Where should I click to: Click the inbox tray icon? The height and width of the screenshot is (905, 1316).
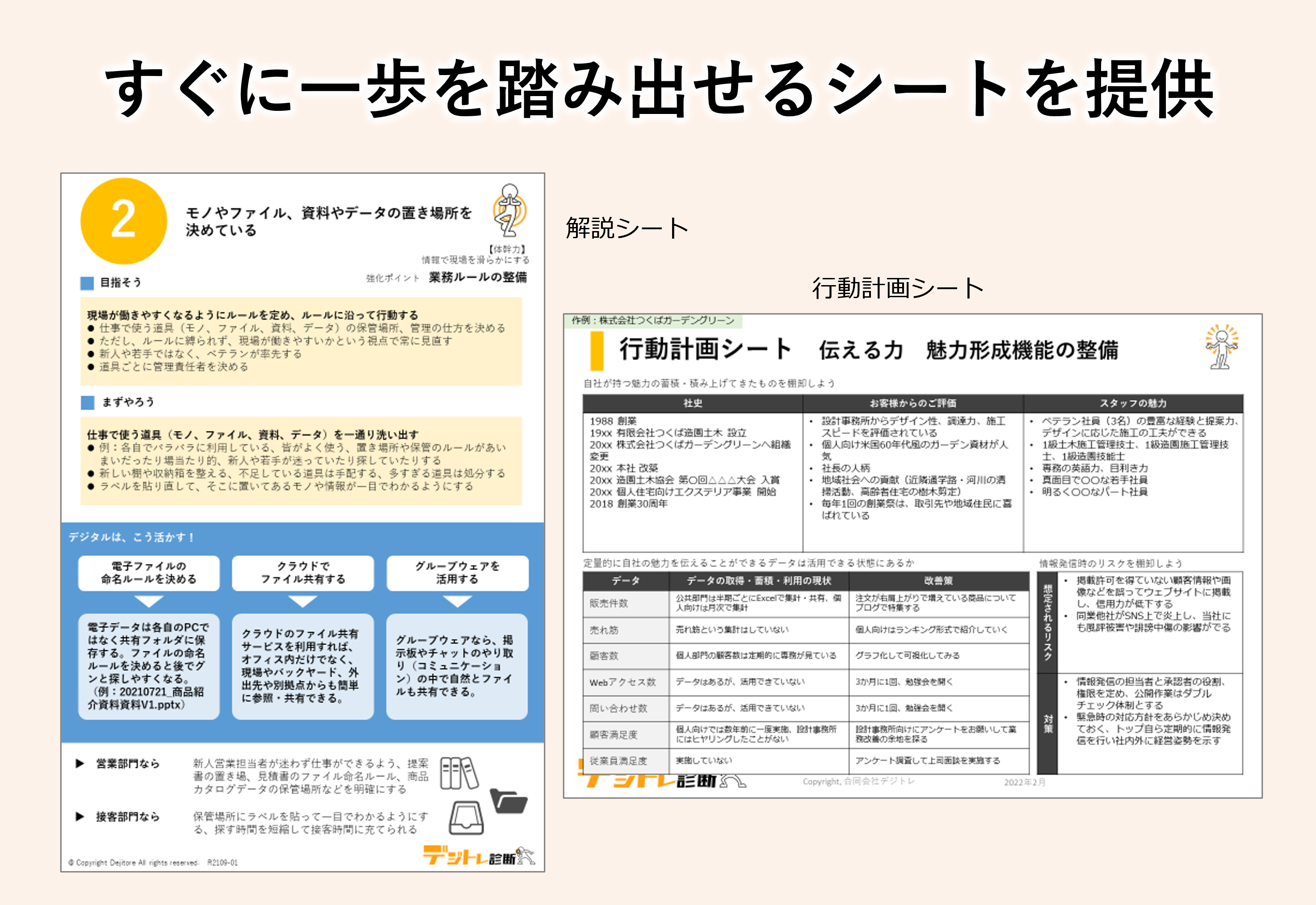(467, 818)
